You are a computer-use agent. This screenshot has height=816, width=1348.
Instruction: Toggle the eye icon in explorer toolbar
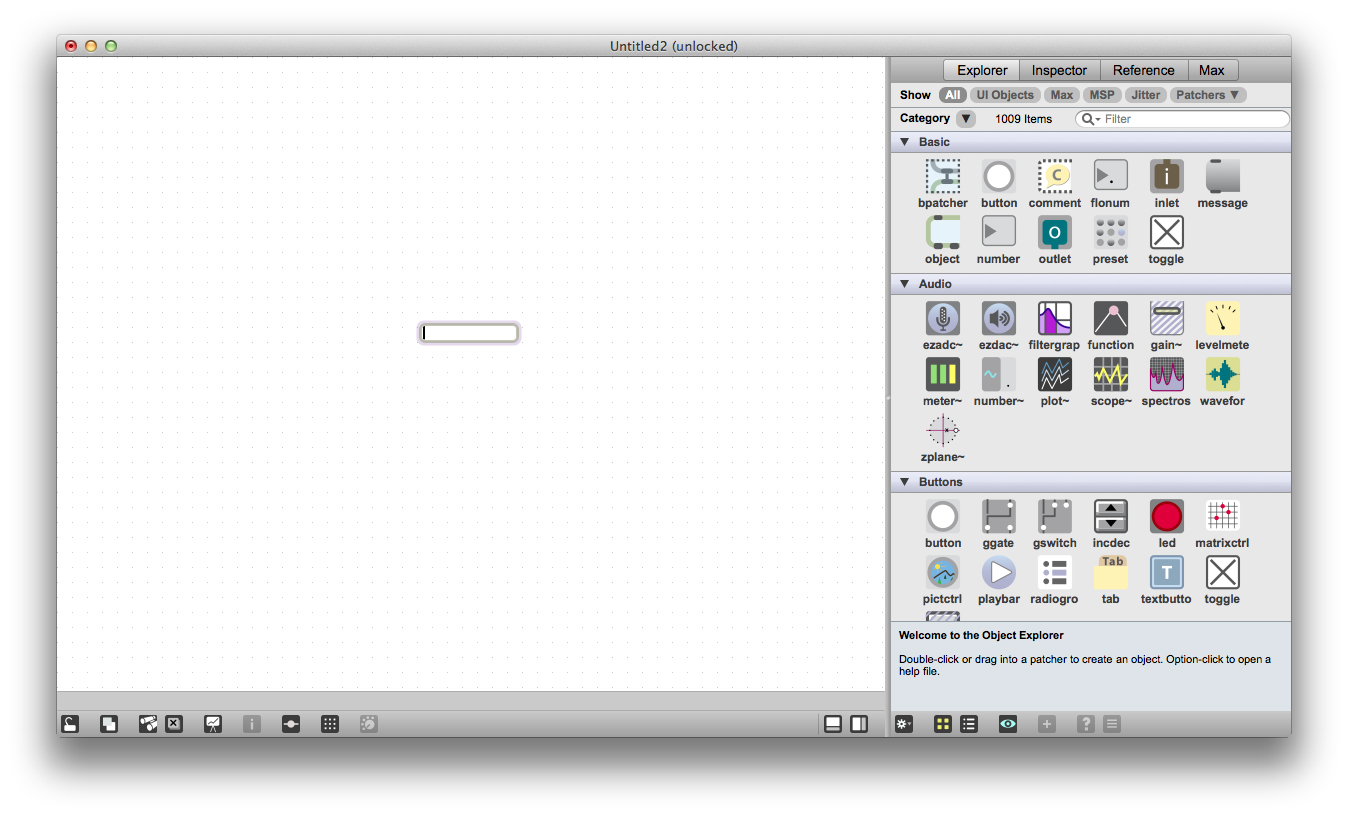coord(1008,724)
